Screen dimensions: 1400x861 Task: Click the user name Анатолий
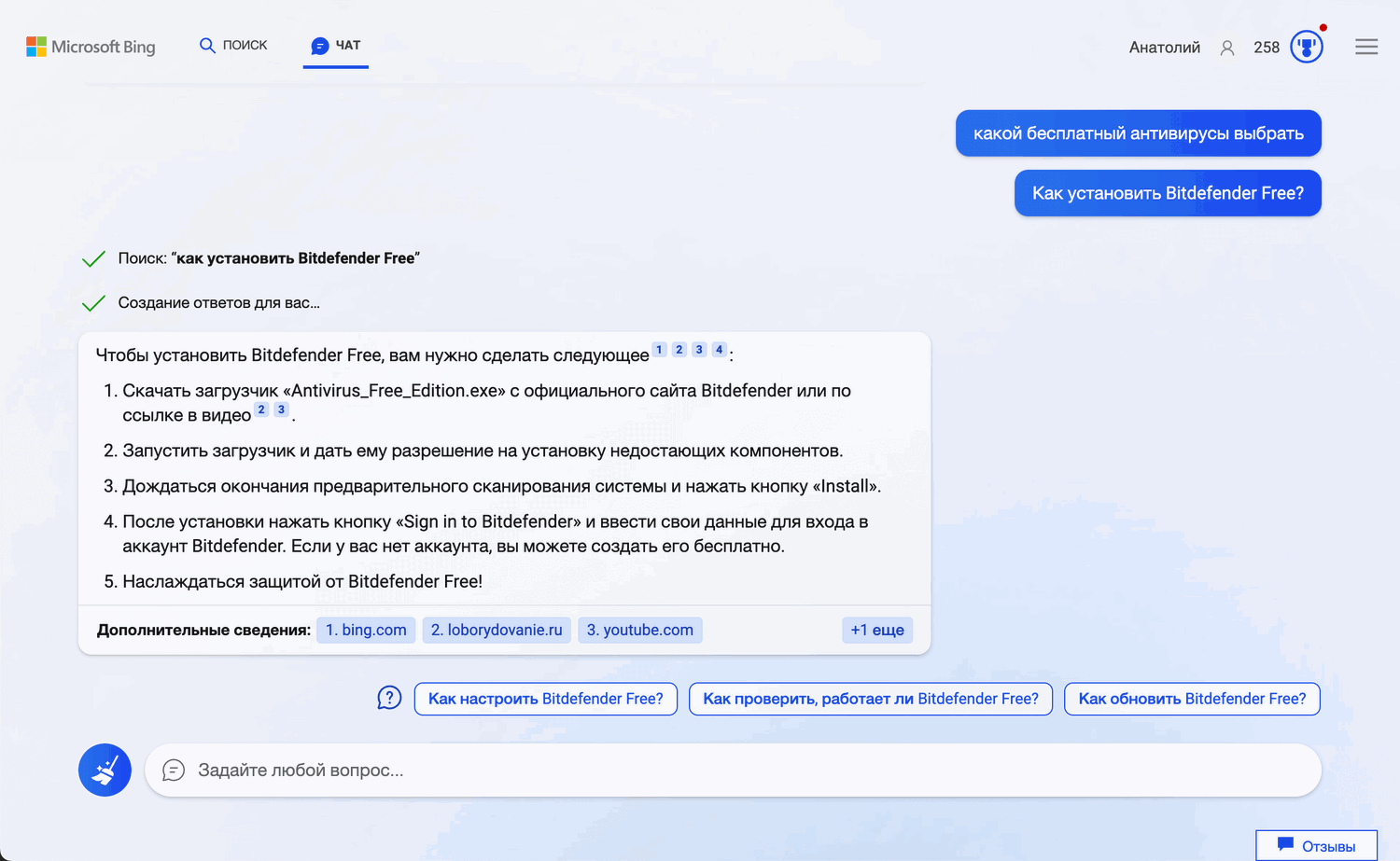1164,48
